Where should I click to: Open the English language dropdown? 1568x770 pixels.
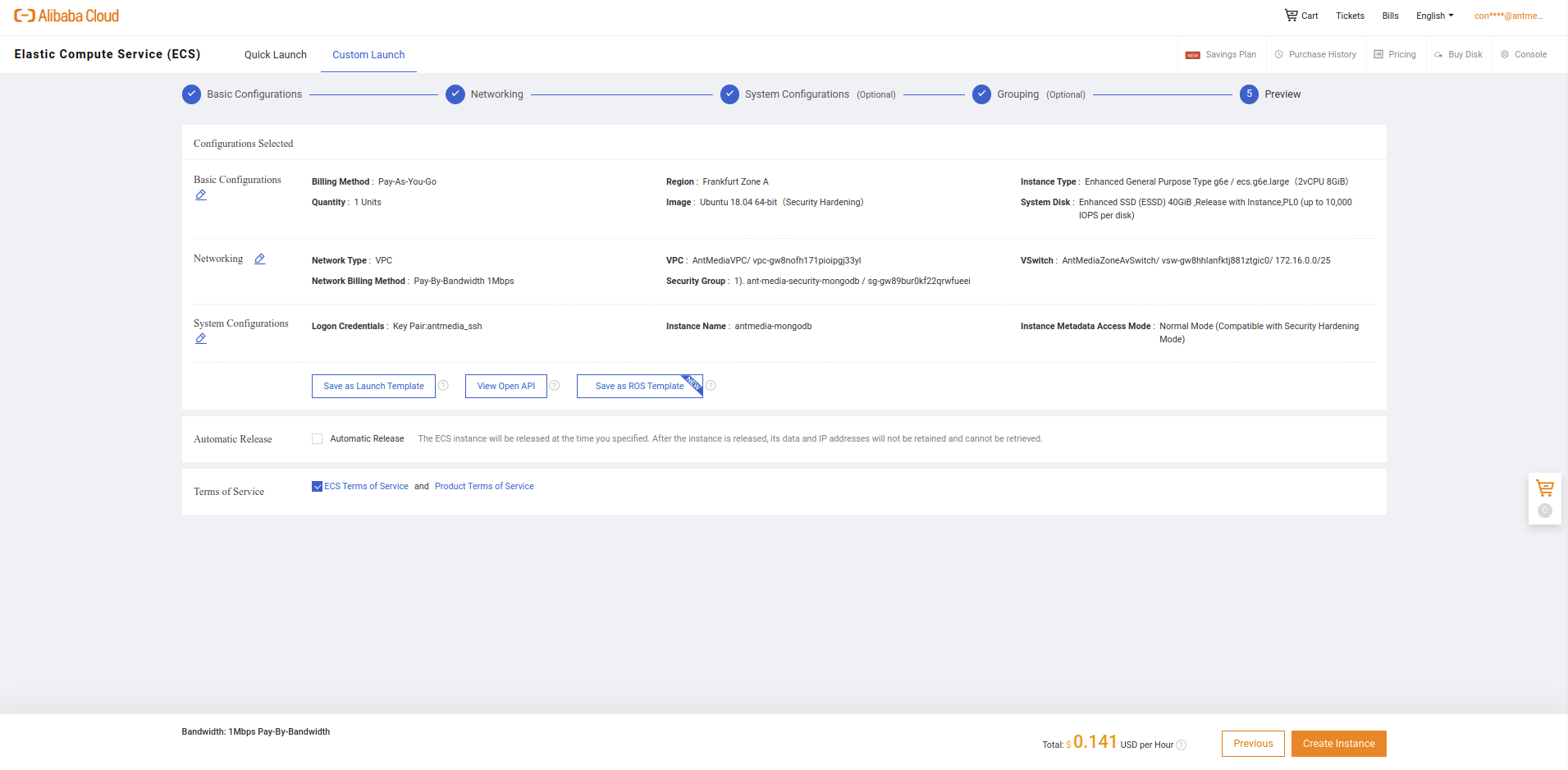tap(1434, 16)
